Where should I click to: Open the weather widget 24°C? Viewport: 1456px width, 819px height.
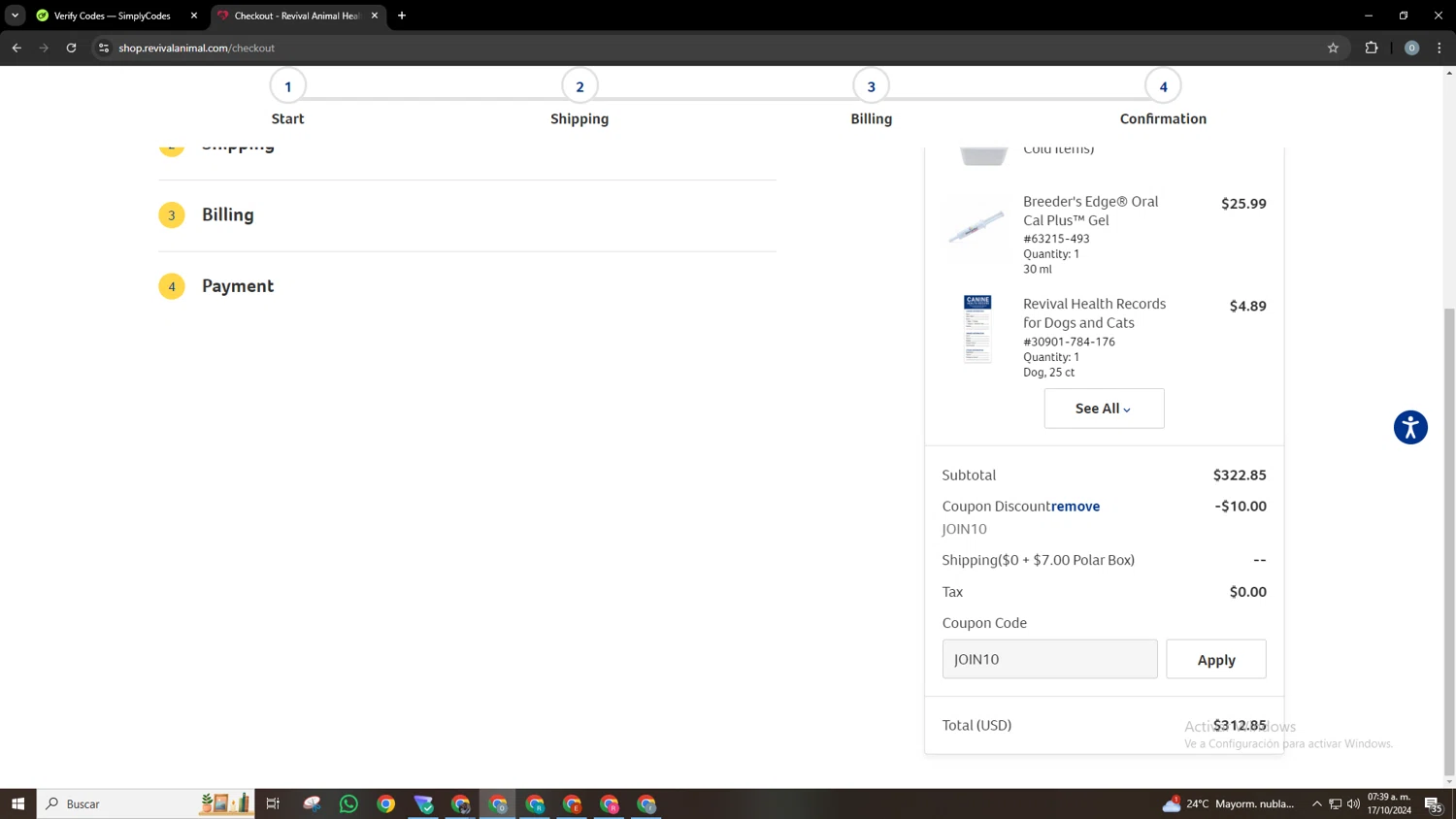1229,803
